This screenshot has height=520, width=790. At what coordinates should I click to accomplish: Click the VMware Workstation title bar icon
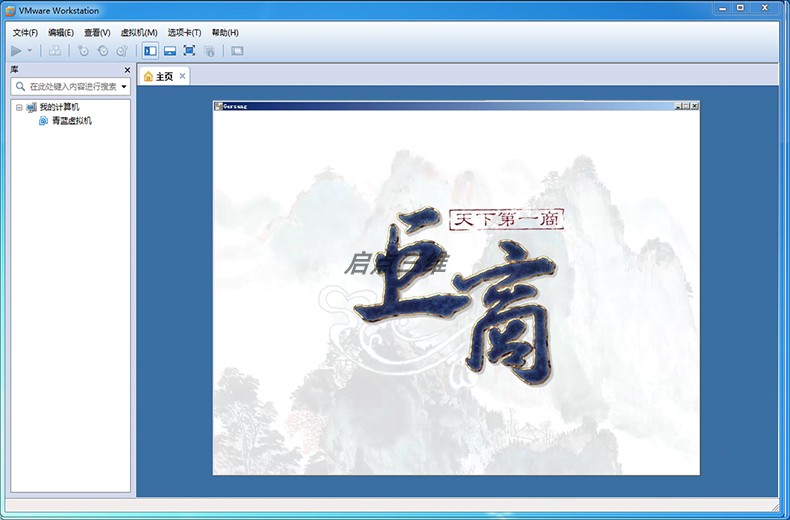[10, 11]
